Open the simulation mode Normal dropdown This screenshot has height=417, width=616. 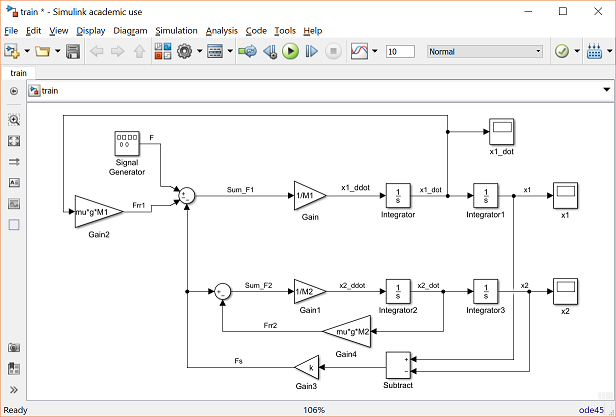485,51
